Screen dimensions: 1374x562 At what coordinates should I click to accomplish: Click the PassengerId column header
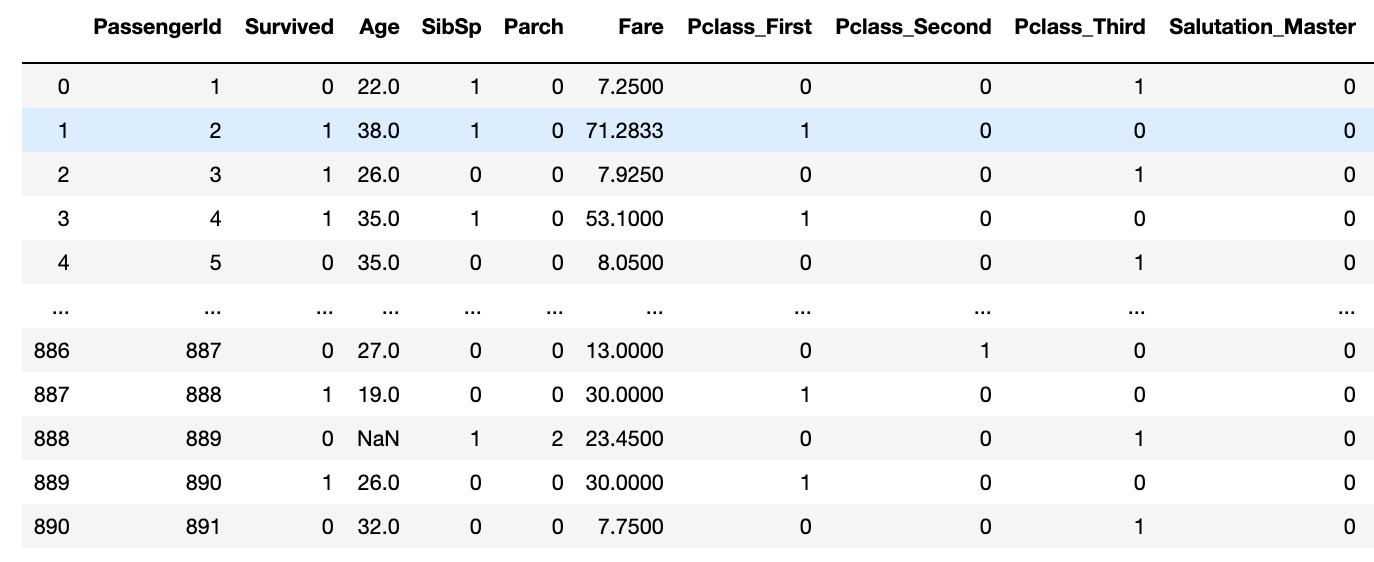click(x=157, y=27)
